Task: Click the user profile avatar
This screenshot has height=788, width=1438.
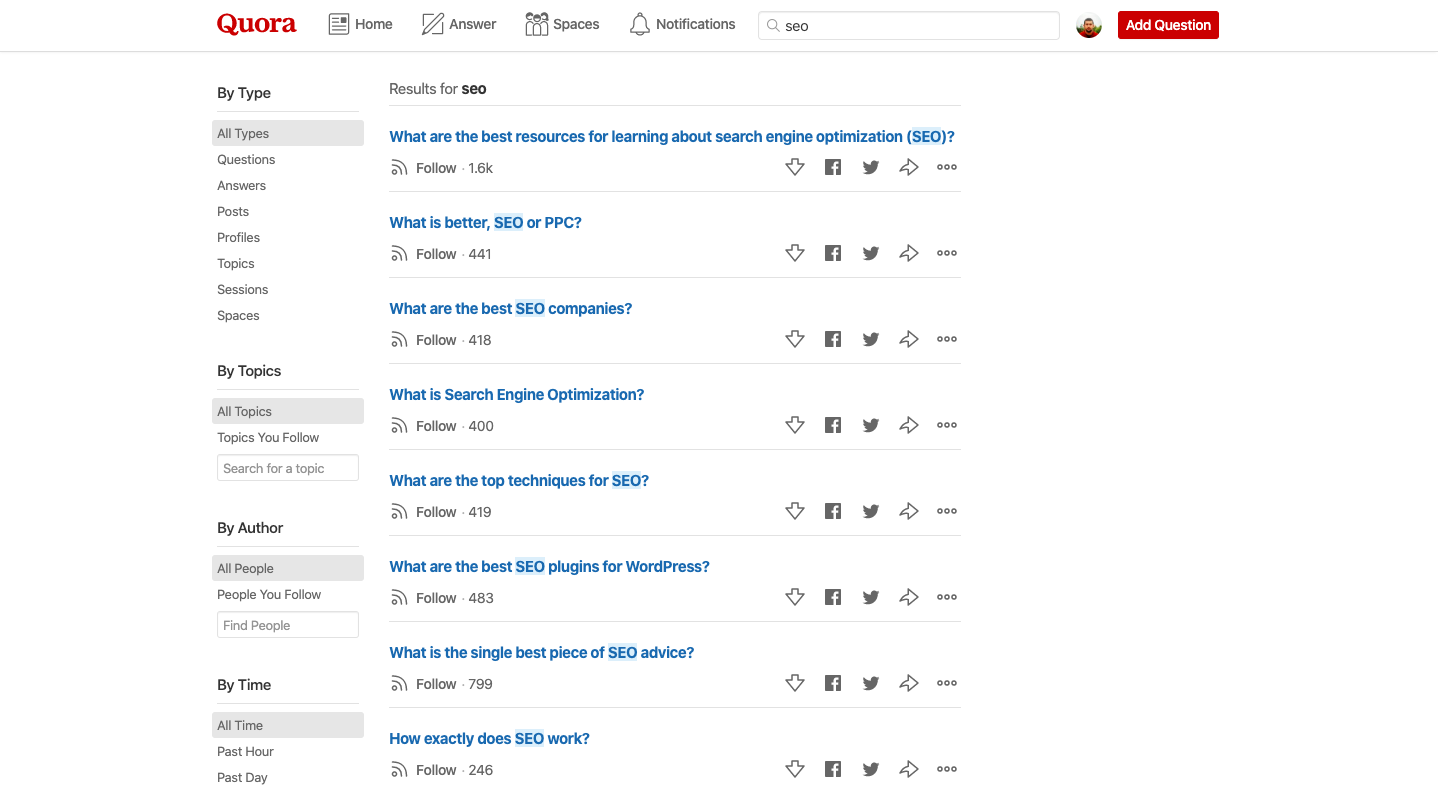Action: [1089, 26]
